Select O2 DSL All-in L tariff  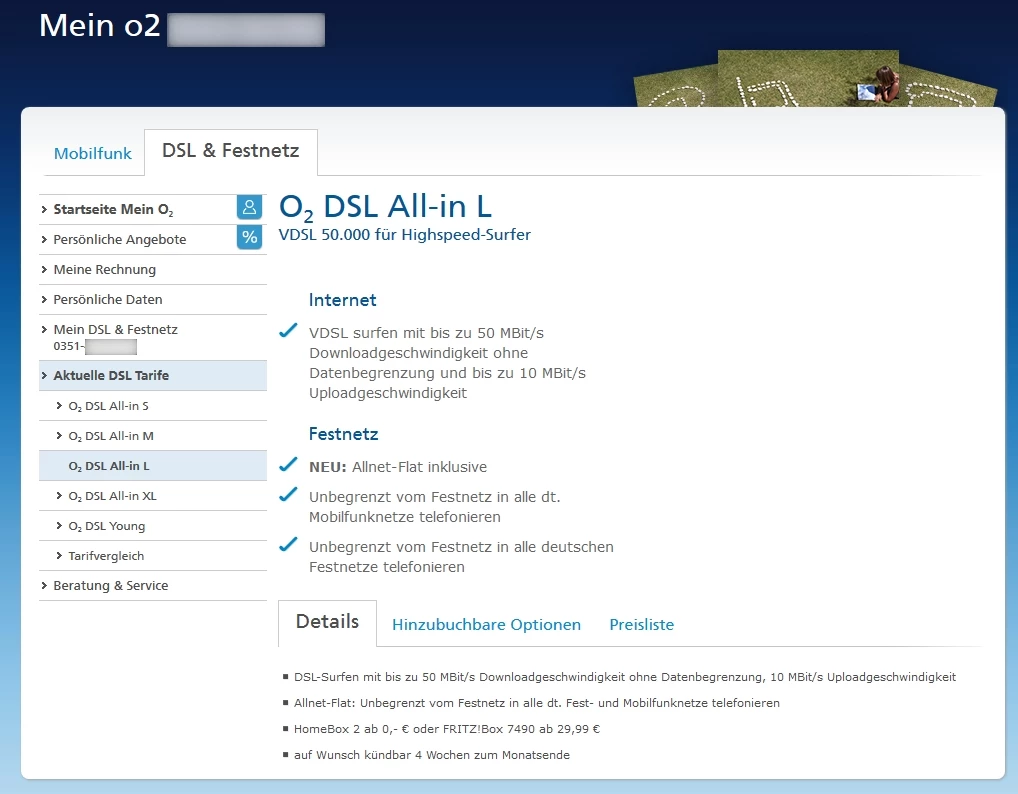point(153,465)
